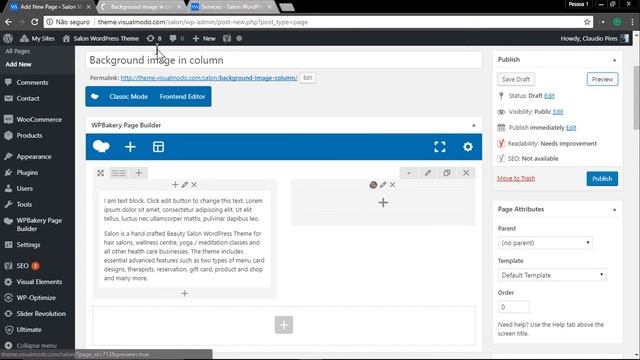640x360 pixels.
Task: Add new row with gray plus button
Action: click(284, 325)
